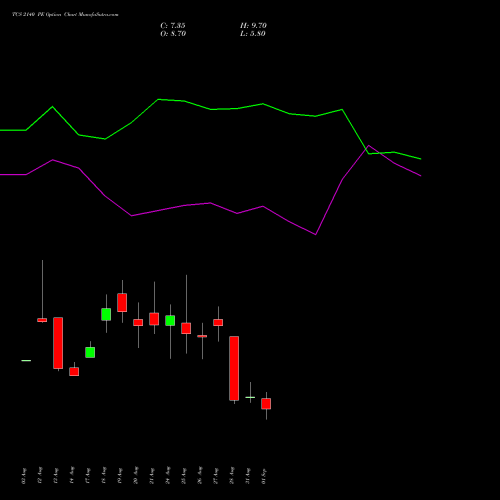Select the 17 Aug date label
This screenshot has width=500, height=500.
(88, 475)
